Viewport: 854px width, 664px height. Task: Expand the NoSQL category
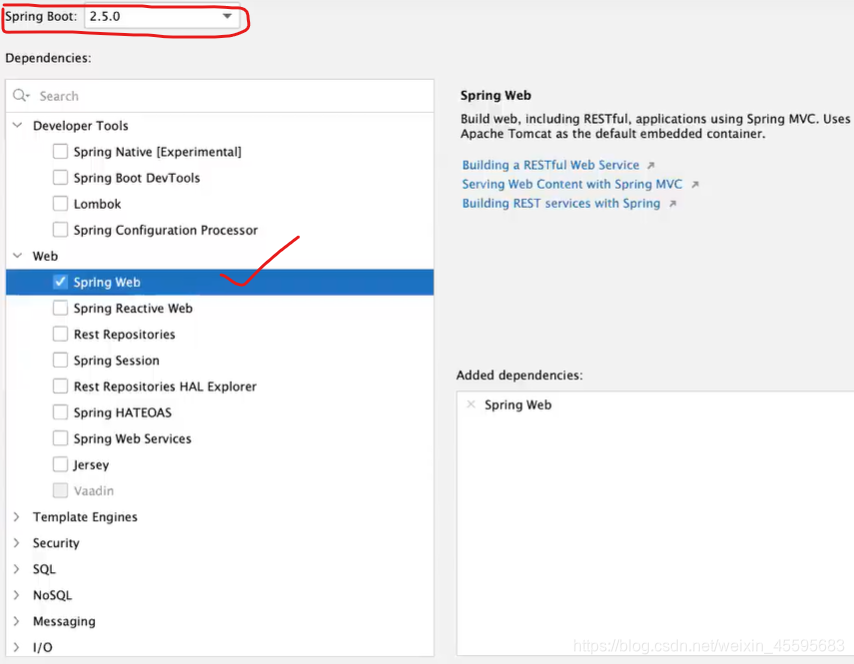click(x=16, y=595)
